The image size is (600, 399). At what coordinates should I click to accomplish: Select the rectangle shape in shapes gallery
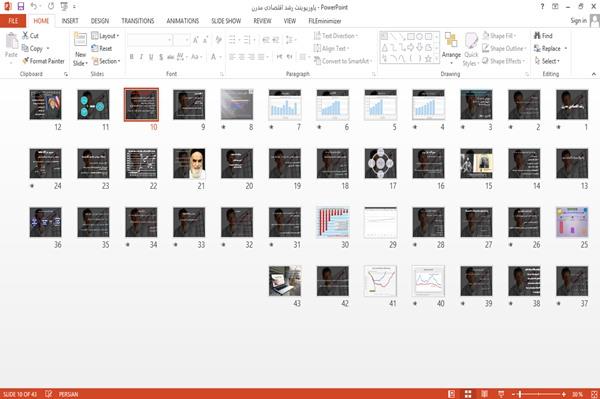coord(411,36)
